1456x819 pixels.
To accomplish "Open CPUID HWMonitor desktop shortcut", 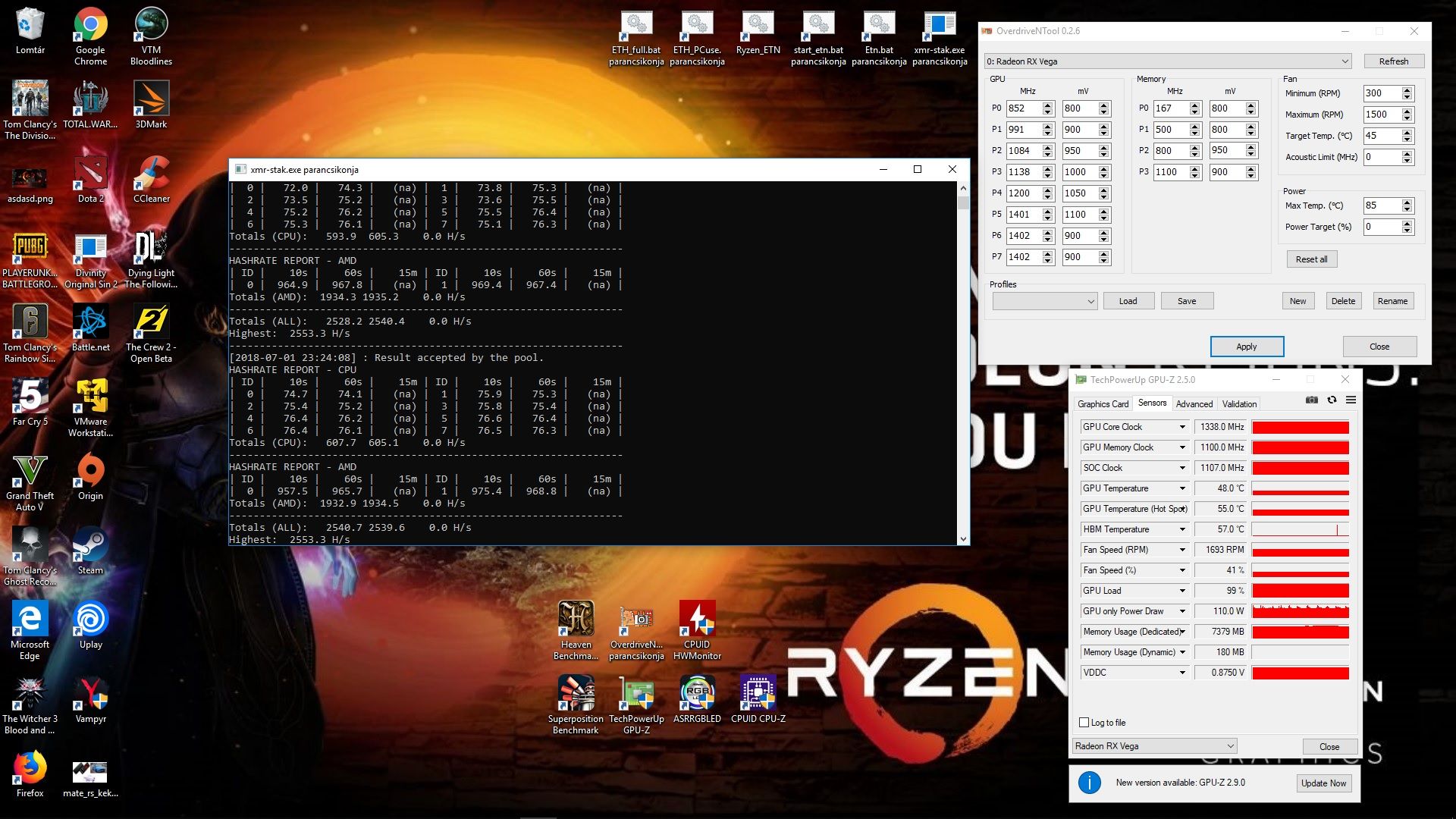I will (697, 631).
